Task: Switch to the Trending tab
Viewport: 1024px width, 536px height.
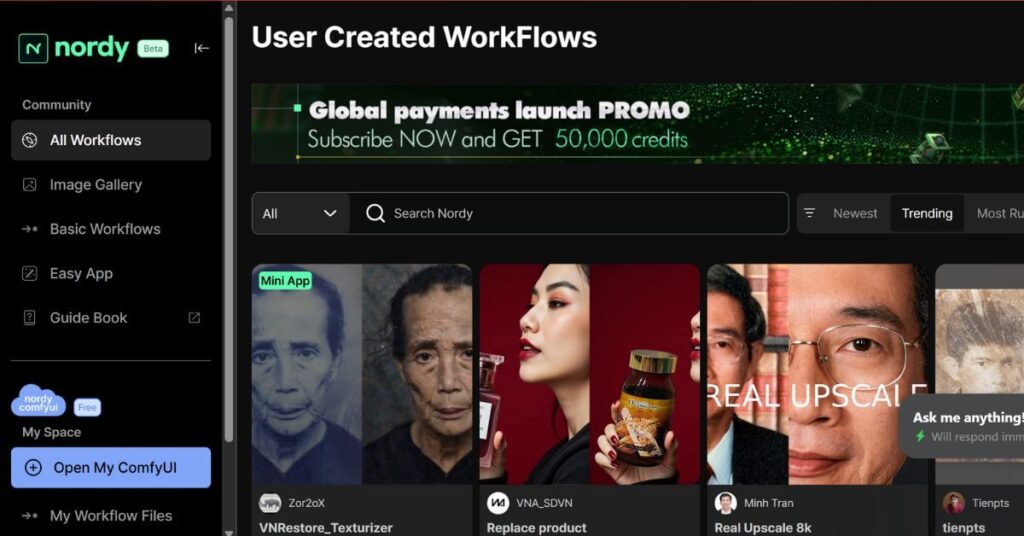Action: 927,213
